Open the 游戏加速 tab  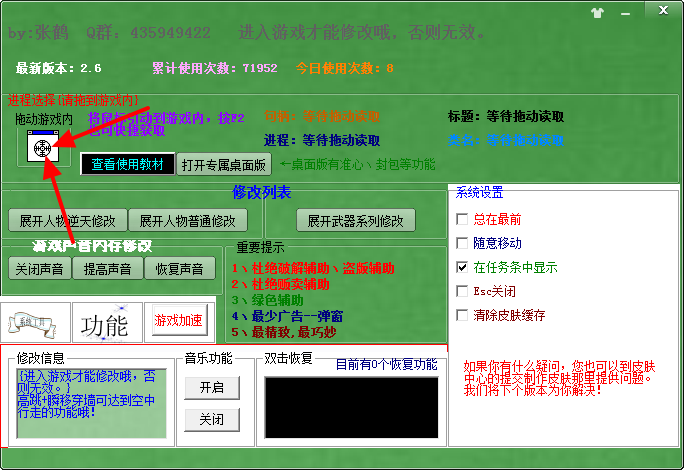pyautogui.click(x=180, y=321)
